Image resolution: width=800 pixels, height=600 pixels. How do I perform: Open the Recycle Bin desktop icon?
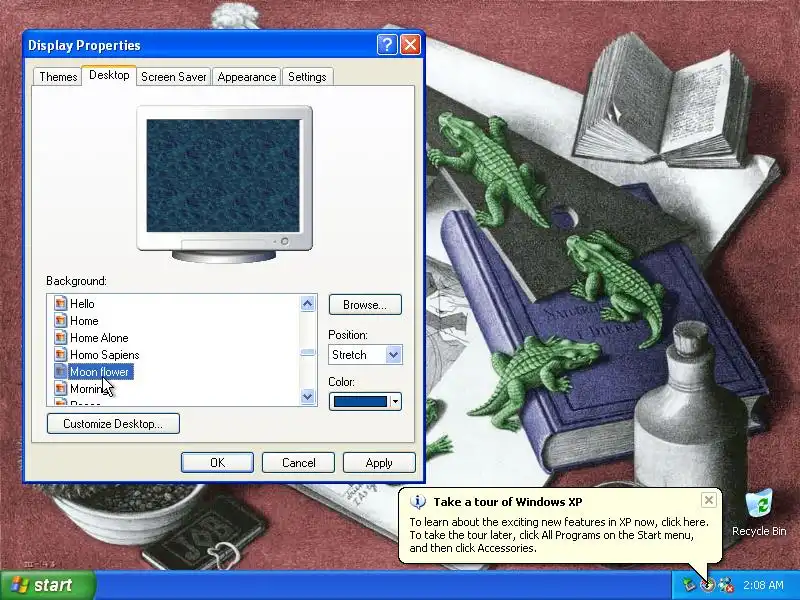[759, 513]
